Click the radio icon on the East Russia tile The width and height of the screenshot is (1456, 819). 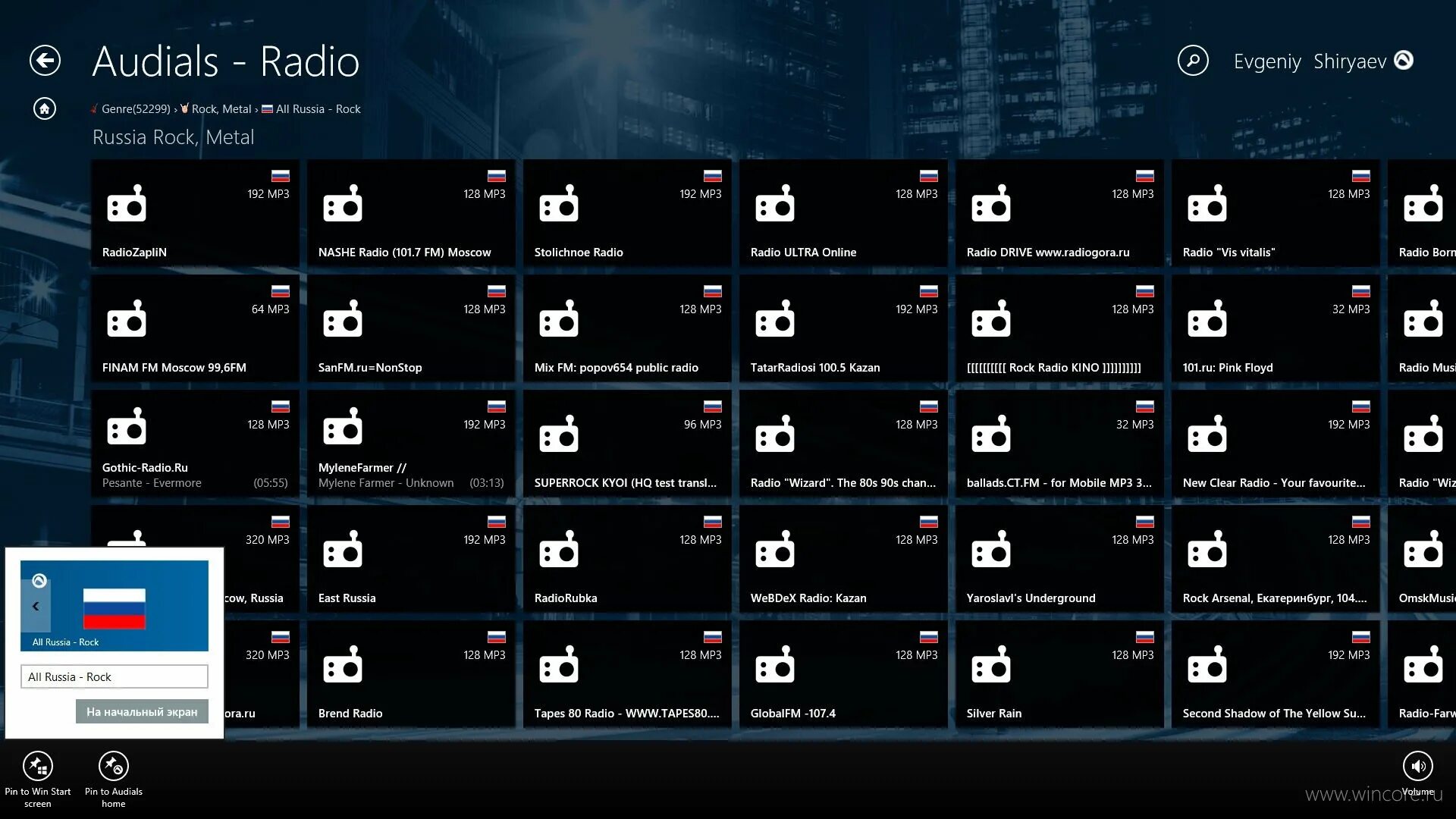[344, 548]
